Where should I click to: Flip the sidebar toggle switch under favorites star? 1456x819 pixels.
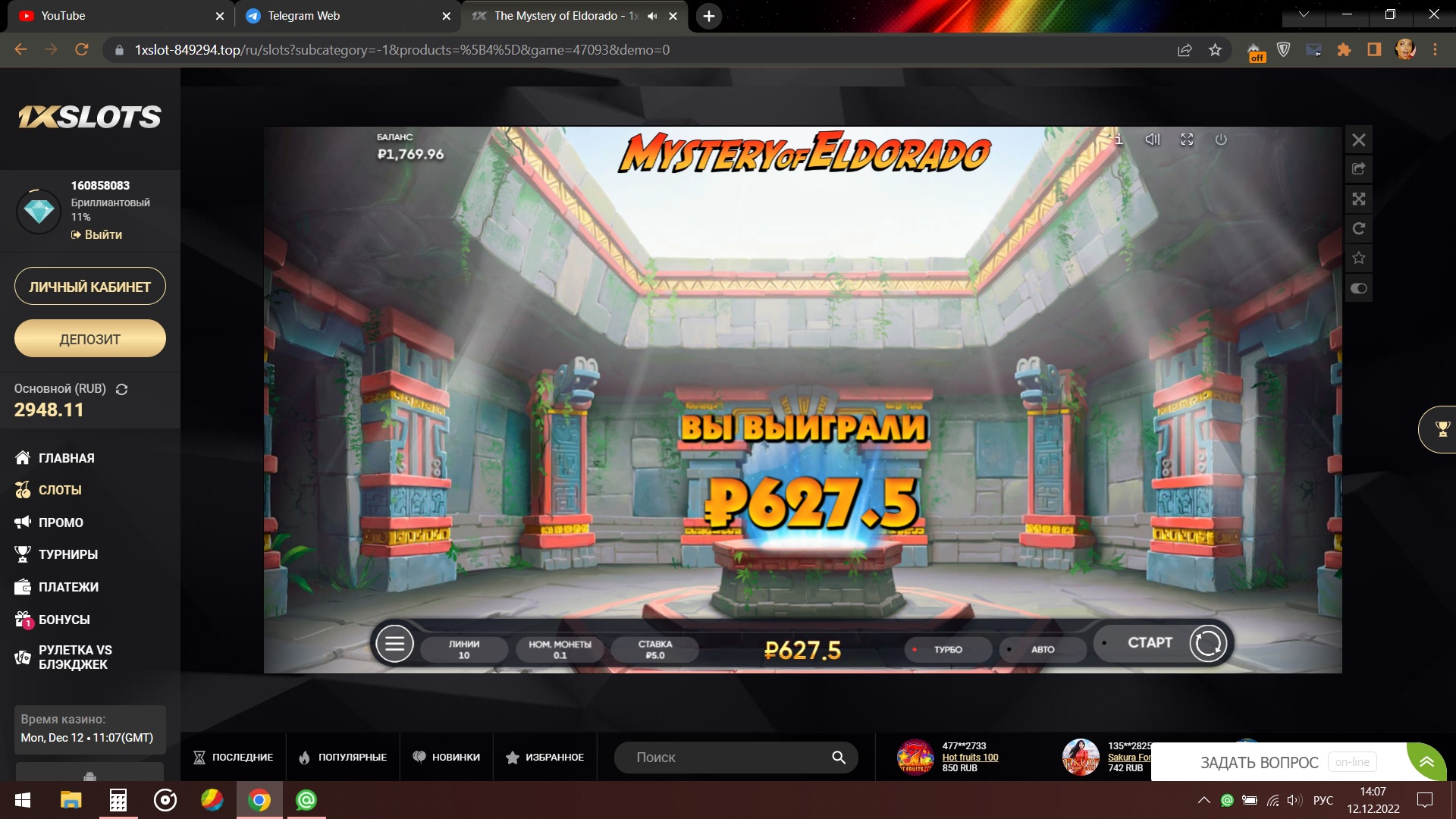[1358, 288]
